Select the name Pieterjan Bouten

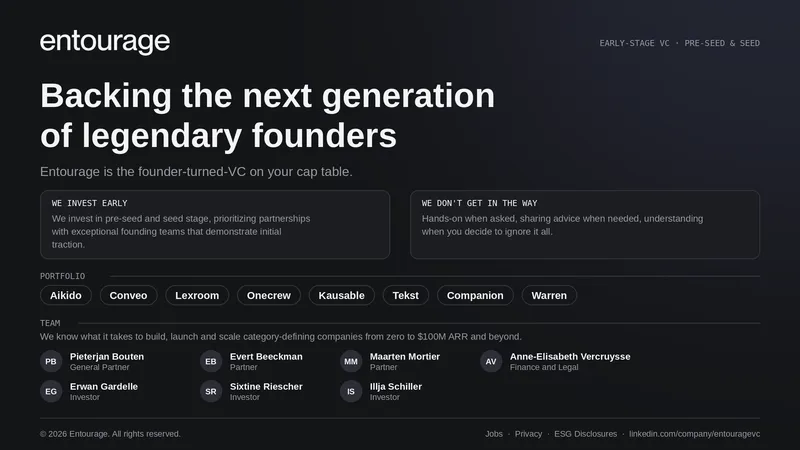tap(107, 356)
